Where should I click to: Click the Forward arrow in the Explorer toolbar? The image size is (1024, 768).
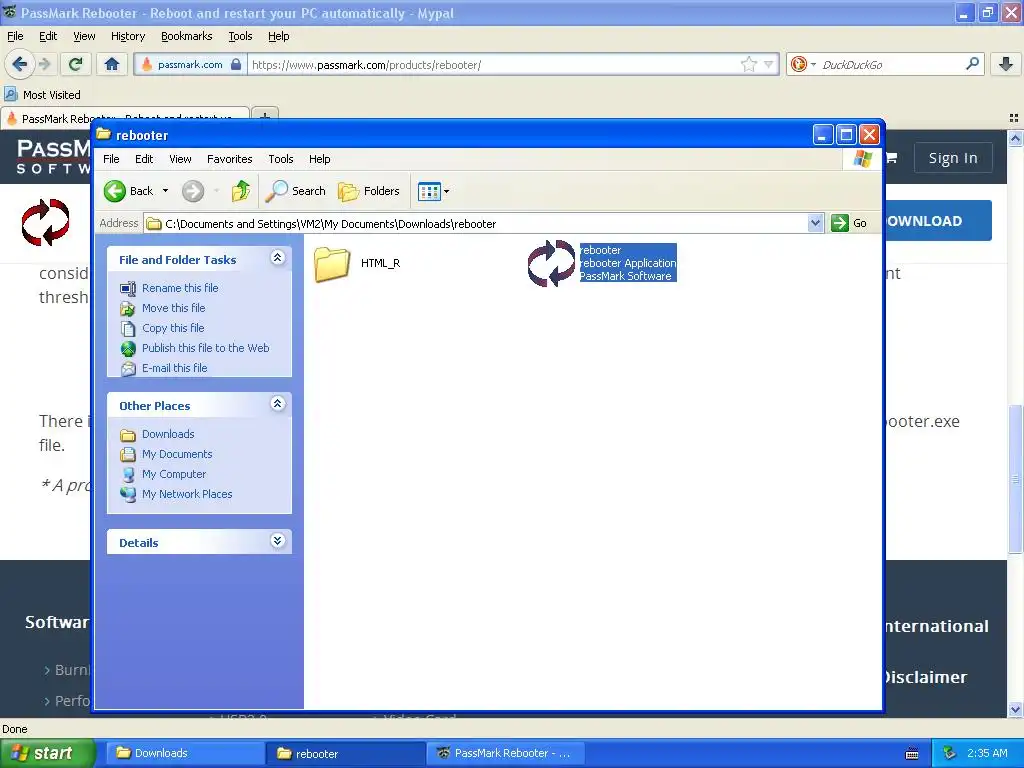[x=193, y=191]
